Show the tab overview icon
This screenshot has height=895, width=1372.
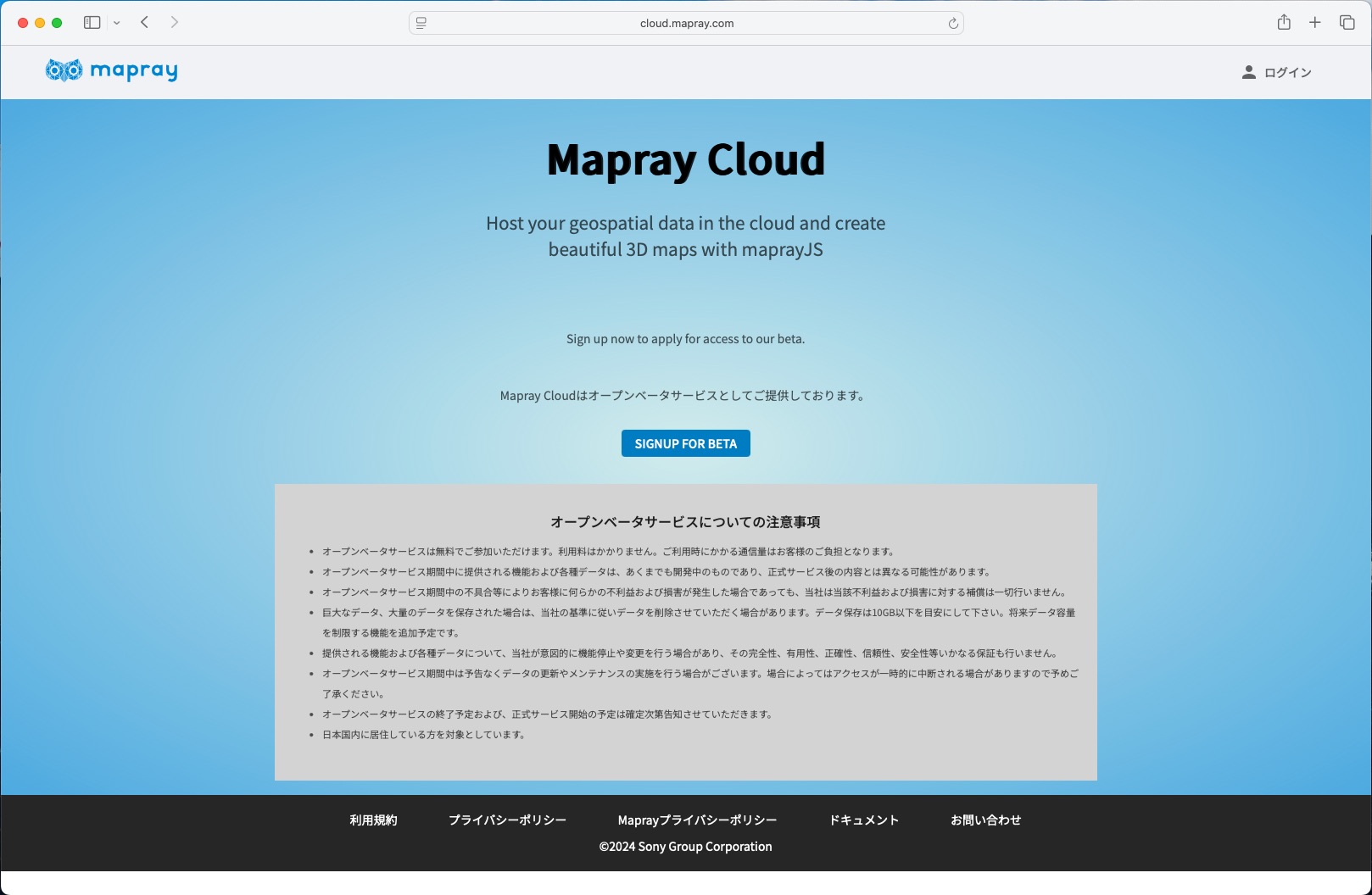(1347, 23)
